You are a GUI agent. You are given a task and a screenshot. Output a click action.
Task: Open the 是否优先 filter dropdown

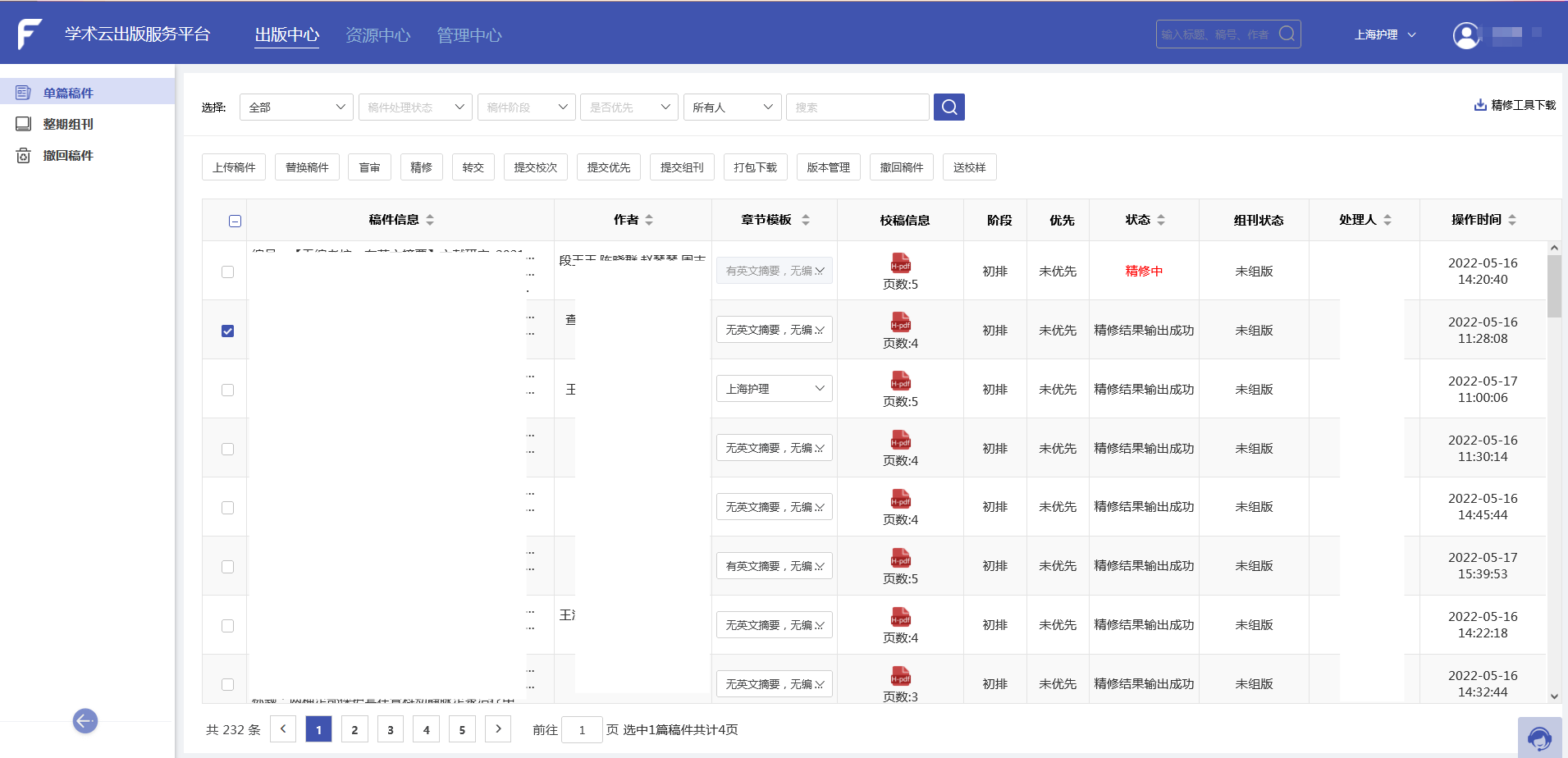(629, 107)
